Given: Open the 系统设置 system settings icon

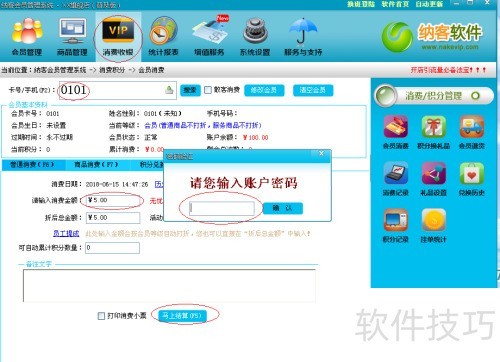Looking at the screenshot, I should point(255,36).
